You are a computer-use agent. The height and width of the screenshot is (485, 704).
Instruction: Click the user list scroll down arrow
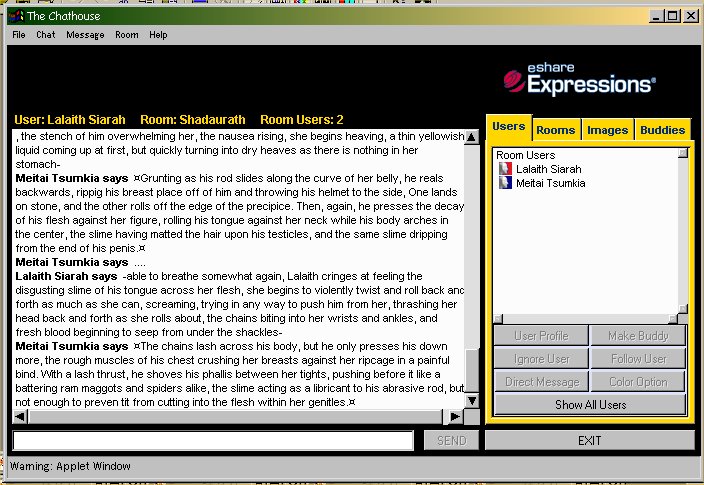pyautogui.click(x=683, y=309)
